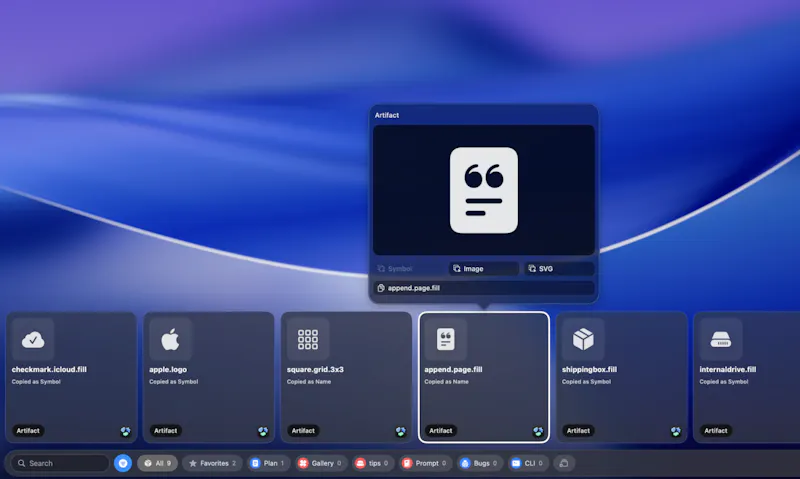Click the shippingbox.fill title text
800x479 pixels.
point(589,369)
